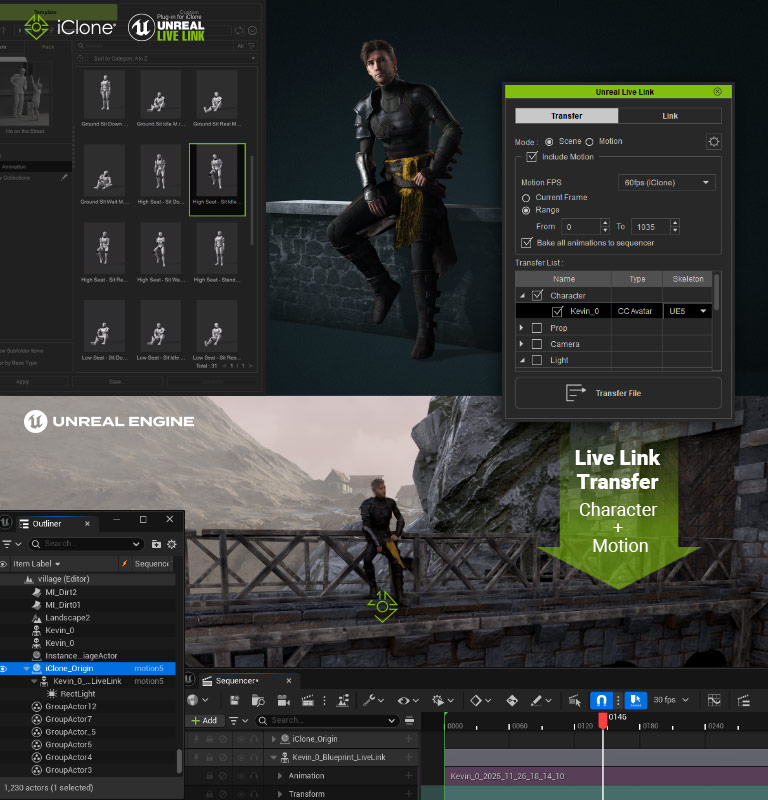Open the Sequencer 30 fps dropdown
Image resolution: width=768 pixels, height=800 pixels.
click(671, 700)
